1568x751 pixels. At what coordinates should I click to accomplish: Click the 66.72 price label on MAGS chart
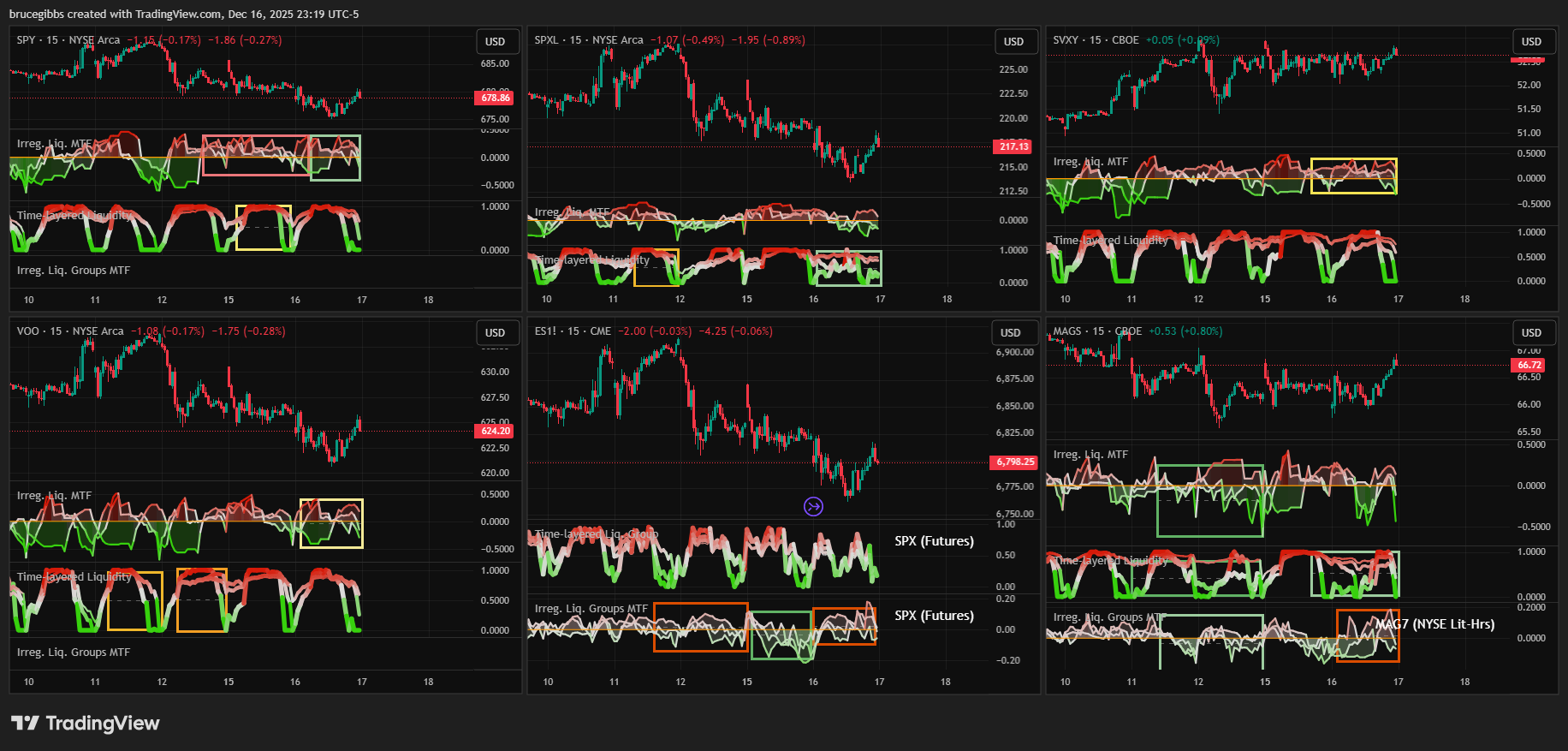pos(1529,365)
